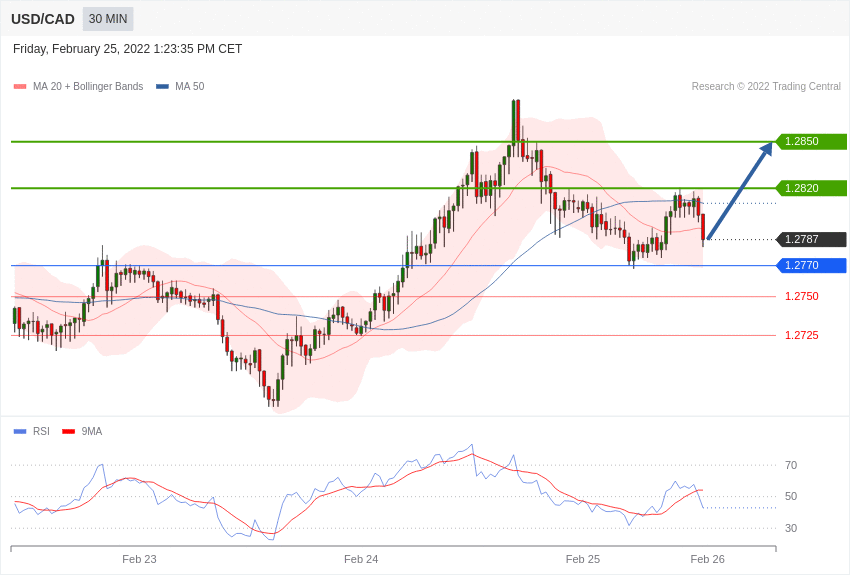Viewport: 850px width, 576px height.
Task: Click the RSI legend swatch
Action: click(x=20, y=431)
